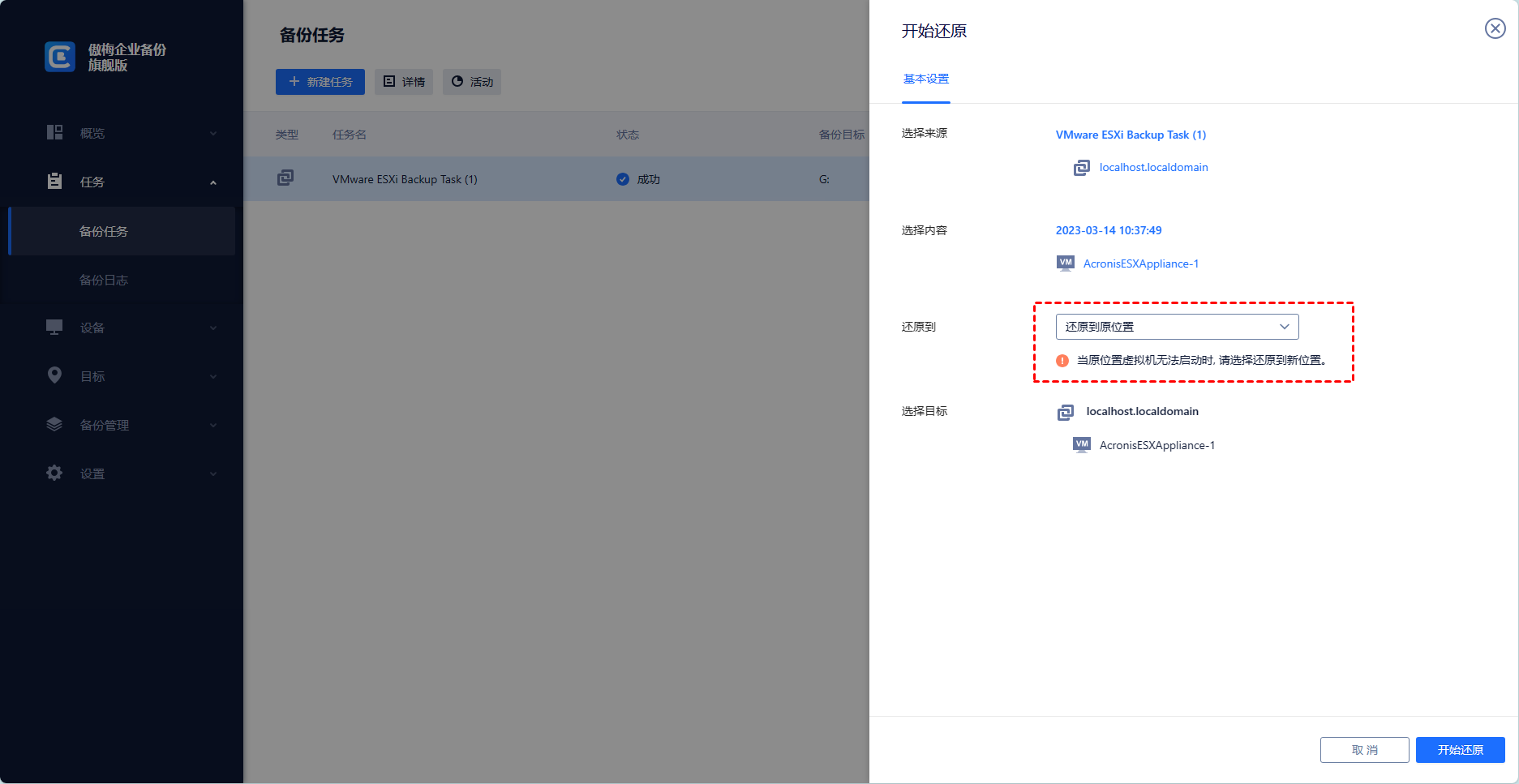Click the blue localhost.localdomain source link
Viewport: 1519px width, 784px height.
tap(1154, 167)
